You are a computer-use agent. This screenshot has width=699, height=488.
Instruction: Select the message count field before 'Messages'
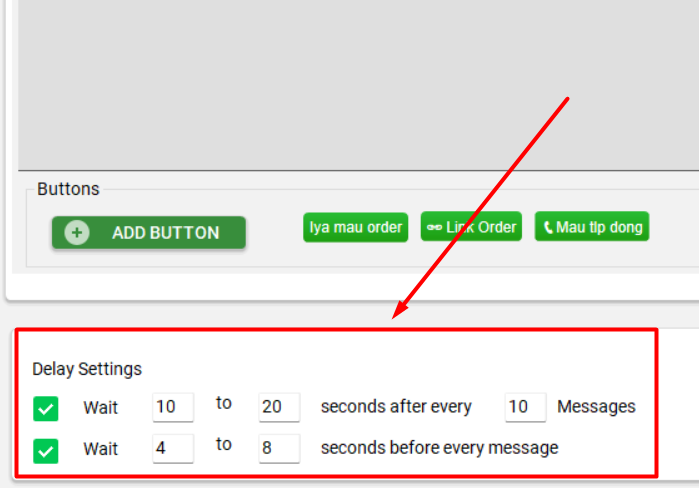click(525, 407)
